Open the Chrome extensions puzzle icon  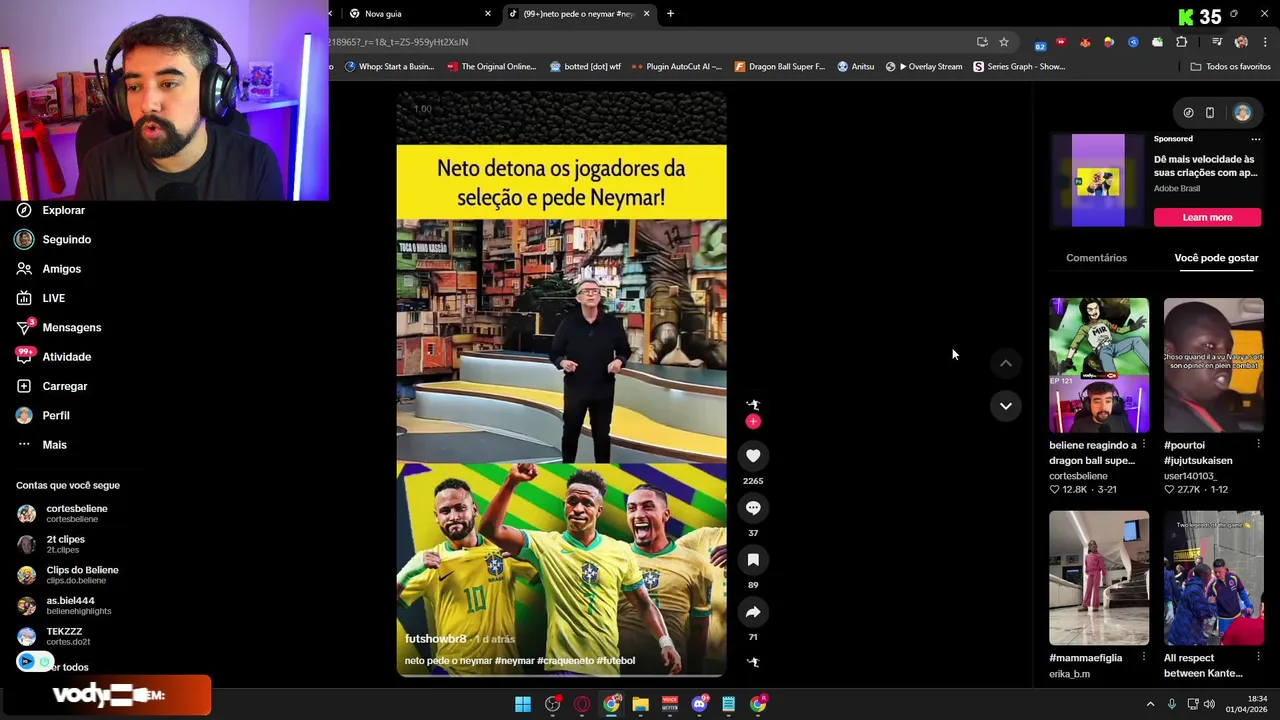pos(1182,42)
